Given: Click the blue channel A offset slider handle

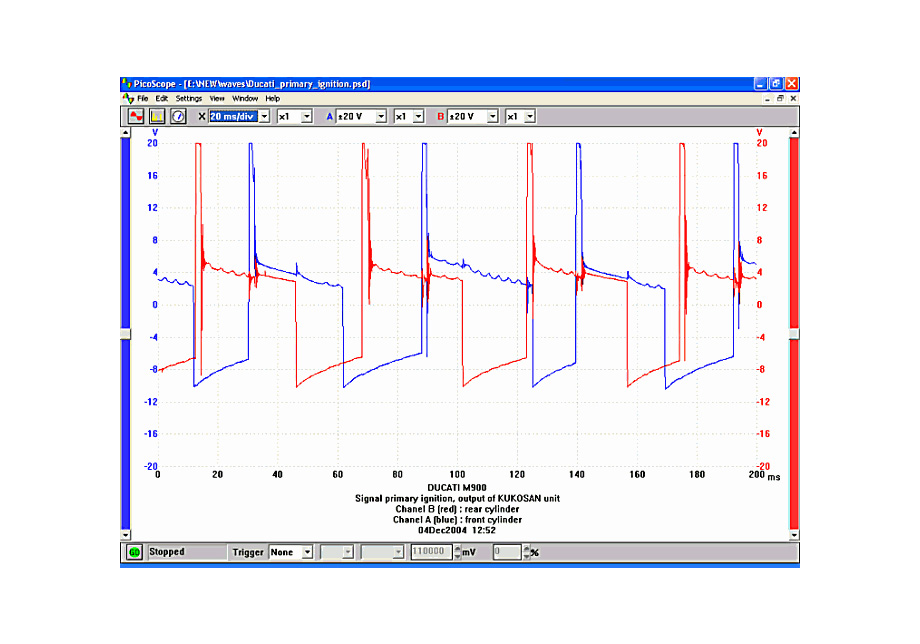Looking at the screenshot, I should (x=126, y=334).
